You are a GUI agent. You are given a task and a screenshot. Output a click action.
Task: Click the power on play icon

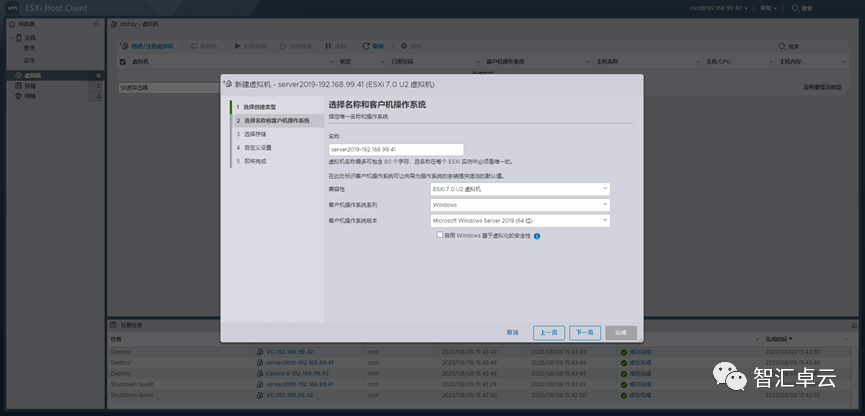pyautogui.click(x=237, y=46)
